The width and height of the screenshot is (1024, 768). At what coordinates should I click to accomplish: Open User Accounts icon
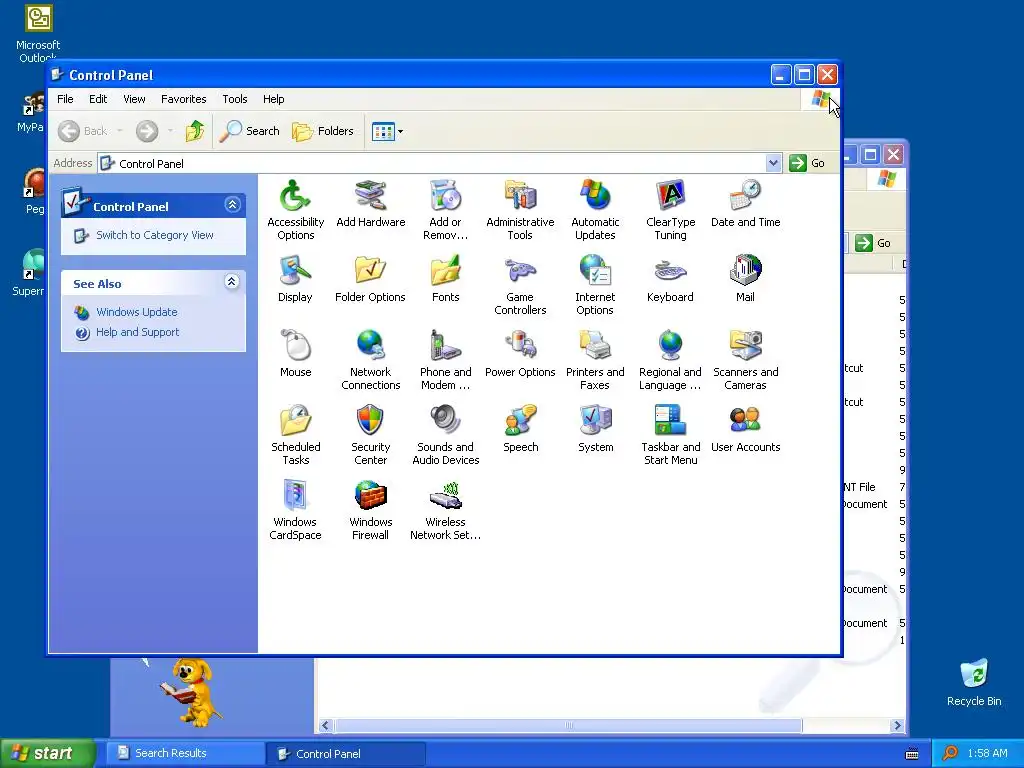(745, 421)
